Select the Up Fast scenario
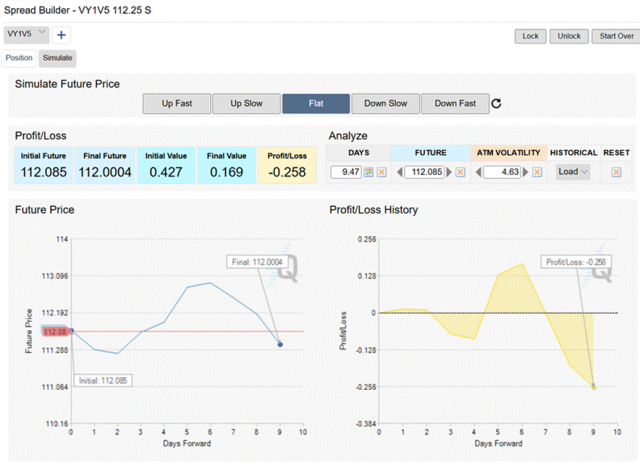Viewport: 640px width, 466px height. click(x=176, y=103)
